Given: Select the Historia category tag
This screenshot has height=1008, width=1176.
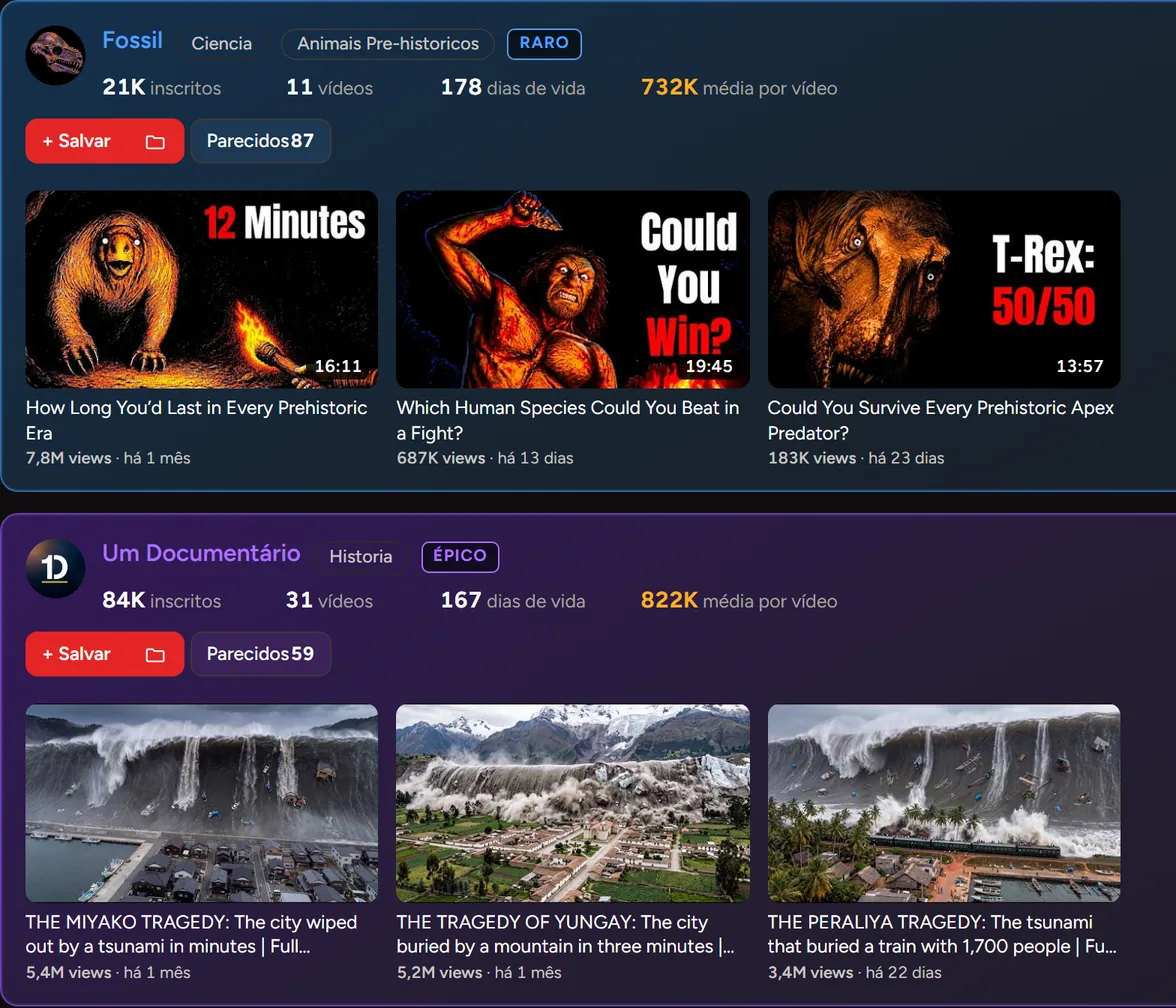Looking at the screenshot, I should (361, 556).
